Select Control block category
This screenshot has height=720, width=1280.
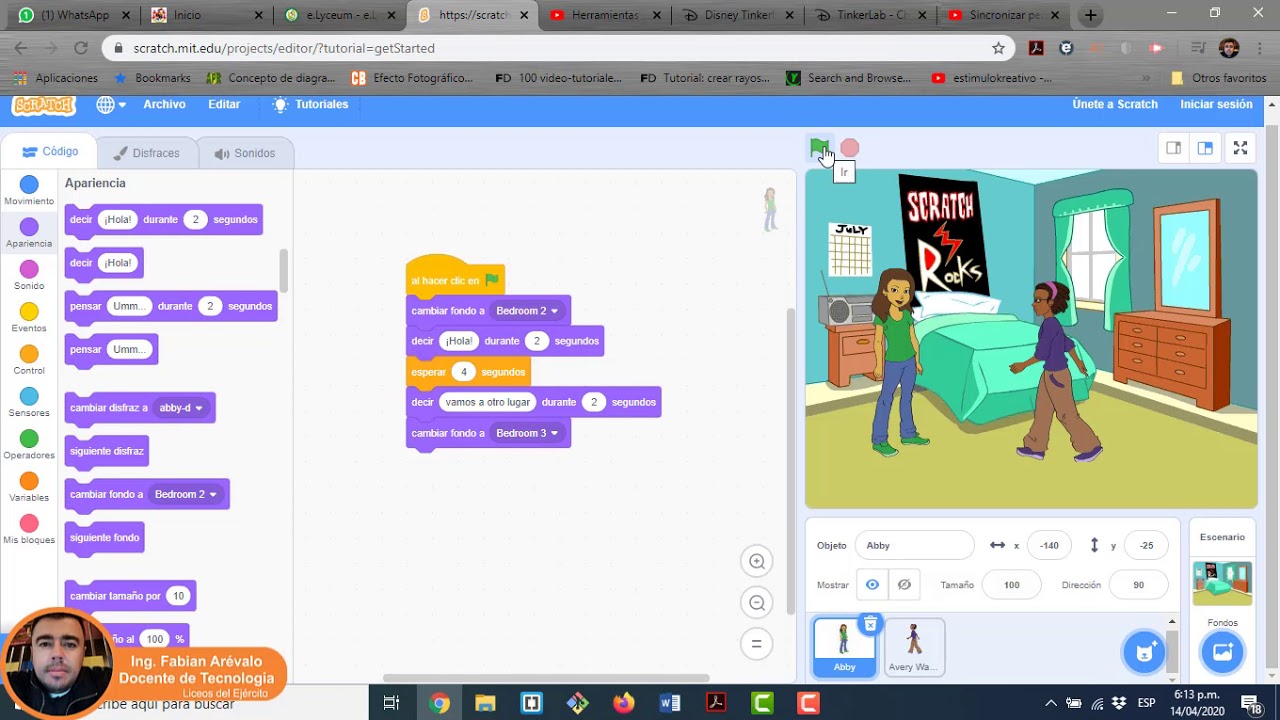point(29,360)
